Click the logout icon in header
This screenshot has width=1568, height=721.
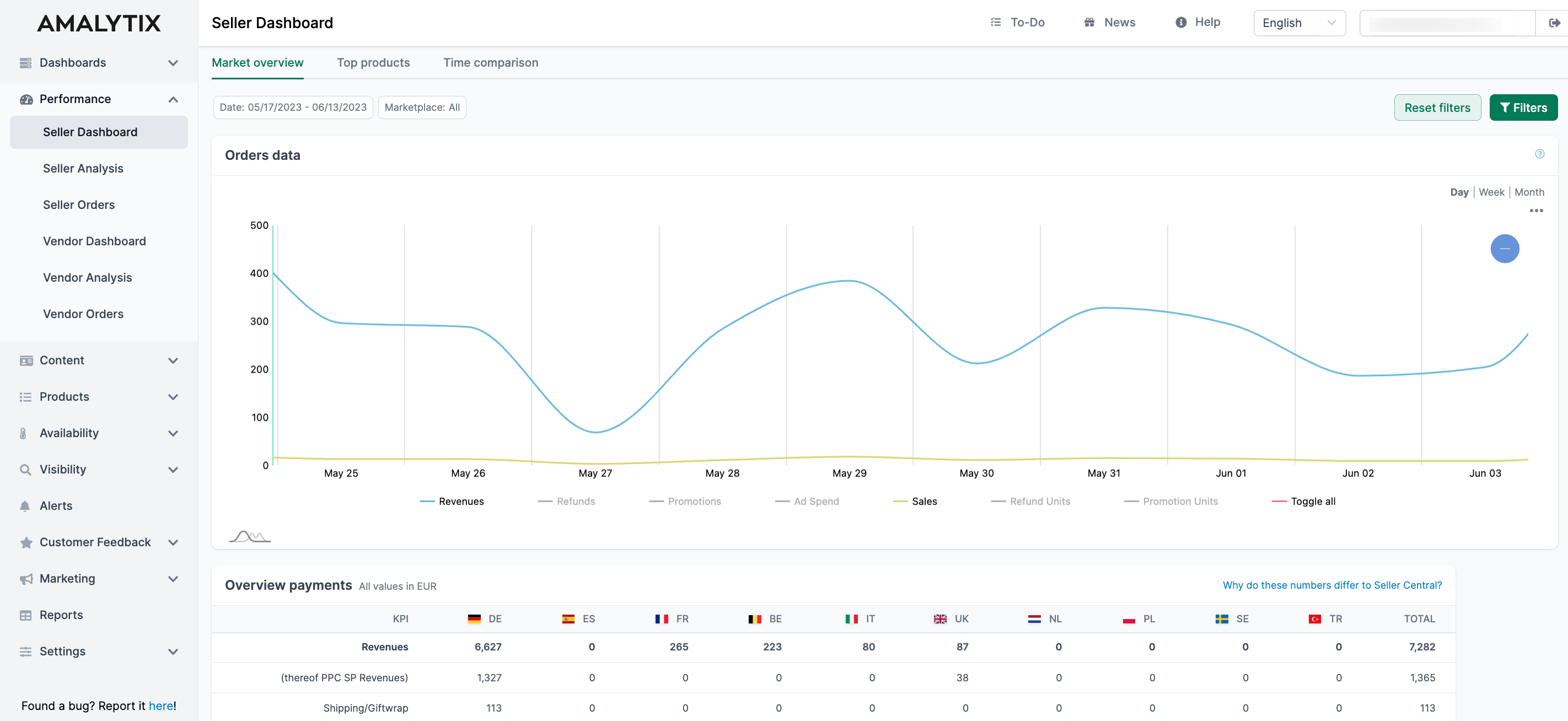1554,23
